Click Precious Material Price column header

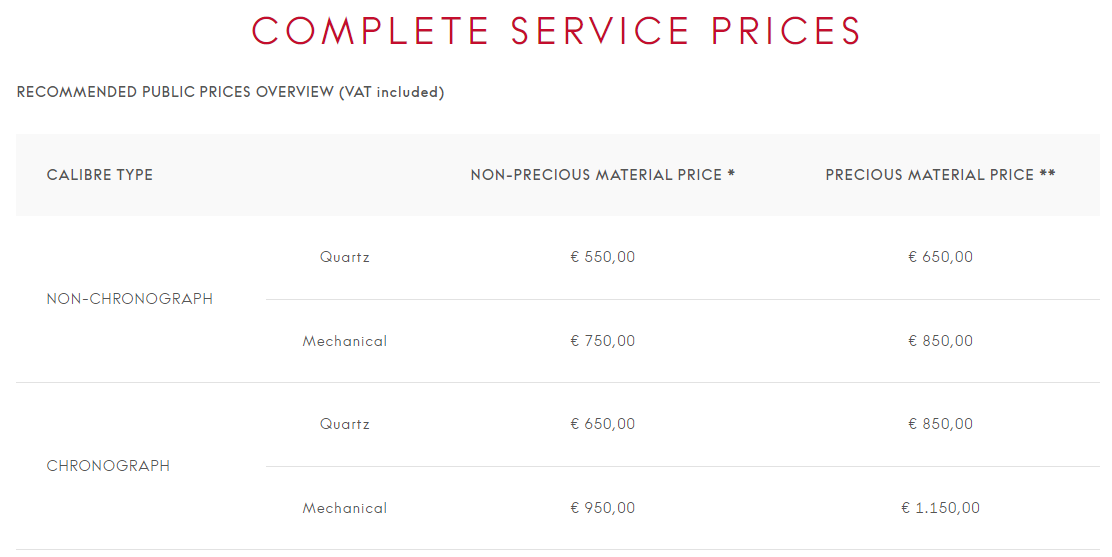pyautogui.click(x=940, y=175)
